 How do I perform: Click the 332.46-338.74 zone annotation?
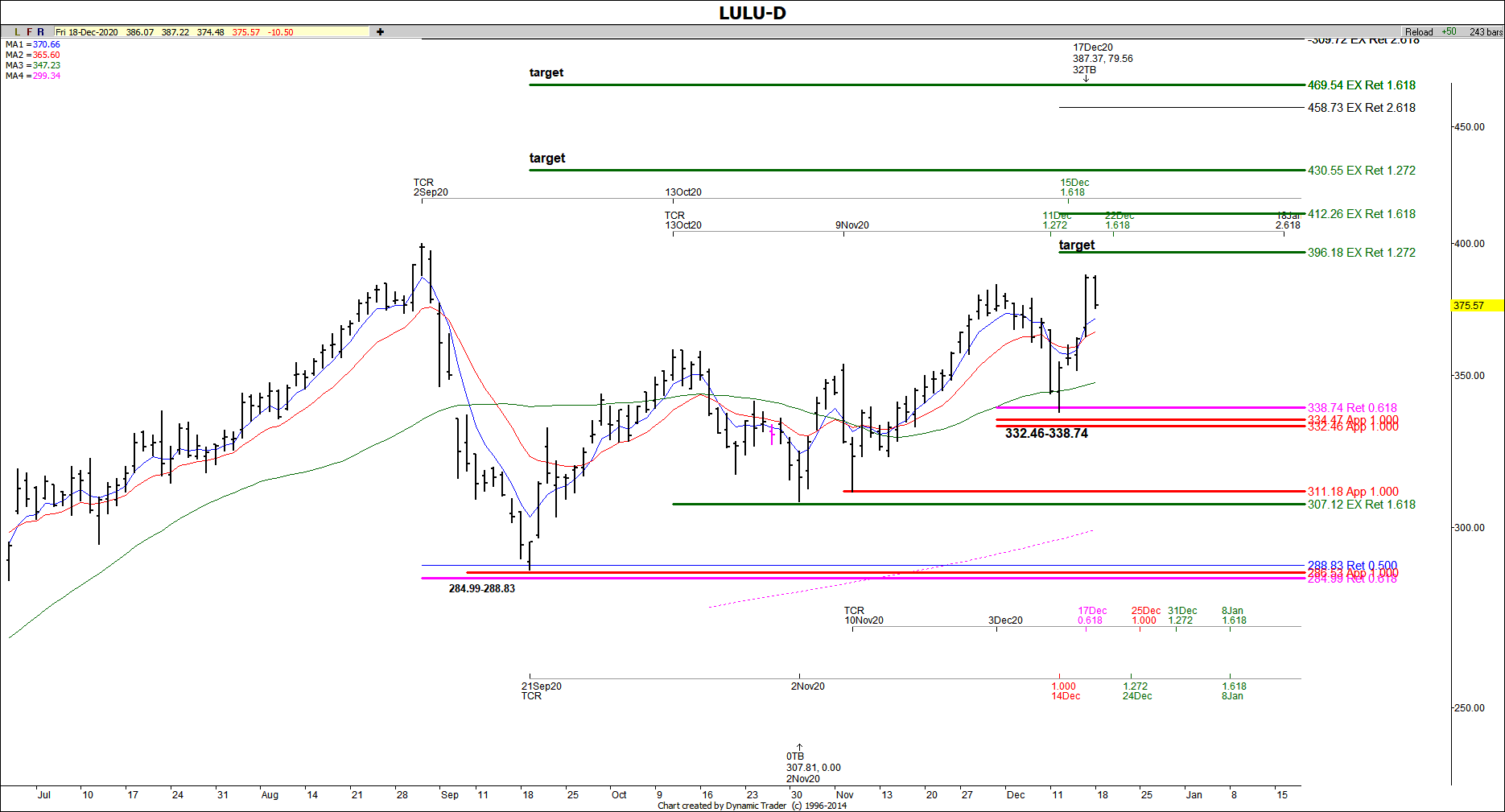tap(1046, 434)
